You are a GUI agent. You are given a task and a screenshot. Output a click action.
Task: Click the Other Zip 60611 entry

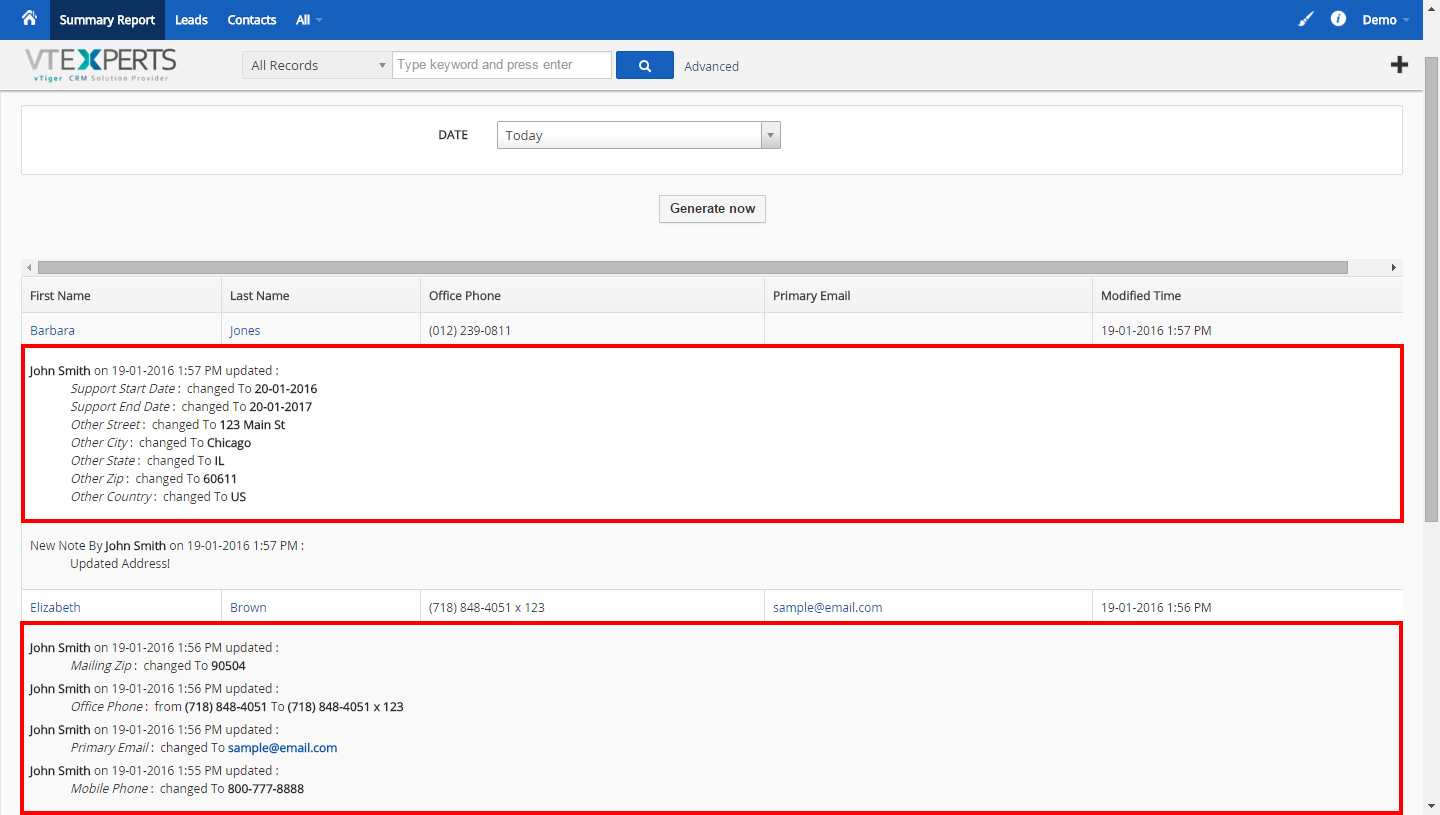click(x=154, y=478)
